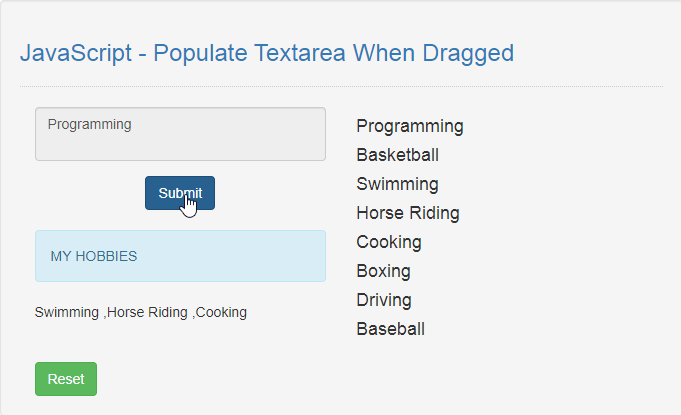This screenshot has height=415, width=681.
Task: Select Horse Riding in the large hobby list
Action: click(408, 213)
